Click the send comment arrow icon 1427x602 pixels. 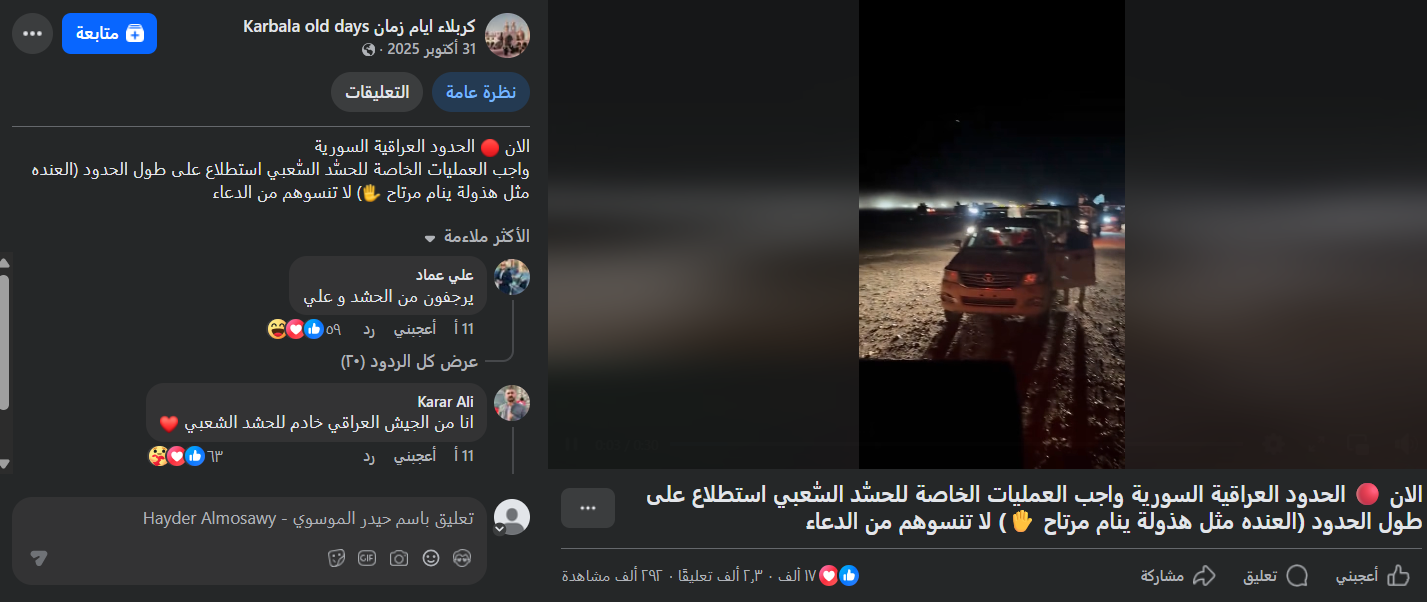coord(38,558)
